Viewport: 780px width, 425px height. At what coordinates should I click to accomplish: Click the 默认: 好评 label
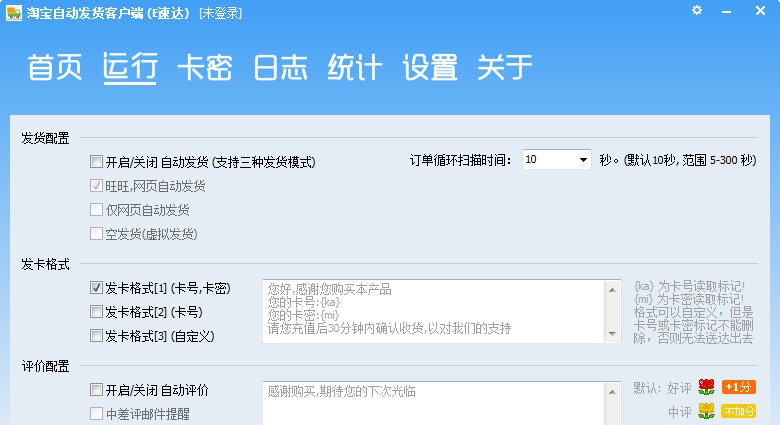pyautogui.click(x=663, y=388)
